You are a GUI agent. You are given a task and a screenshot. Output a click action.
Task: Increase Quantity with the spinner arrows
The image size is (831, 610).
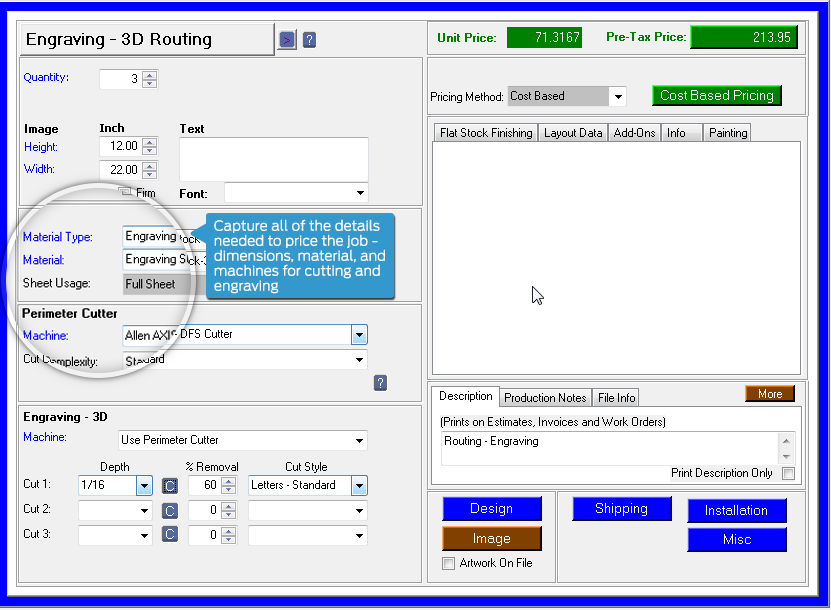click(x=149, y=75)
